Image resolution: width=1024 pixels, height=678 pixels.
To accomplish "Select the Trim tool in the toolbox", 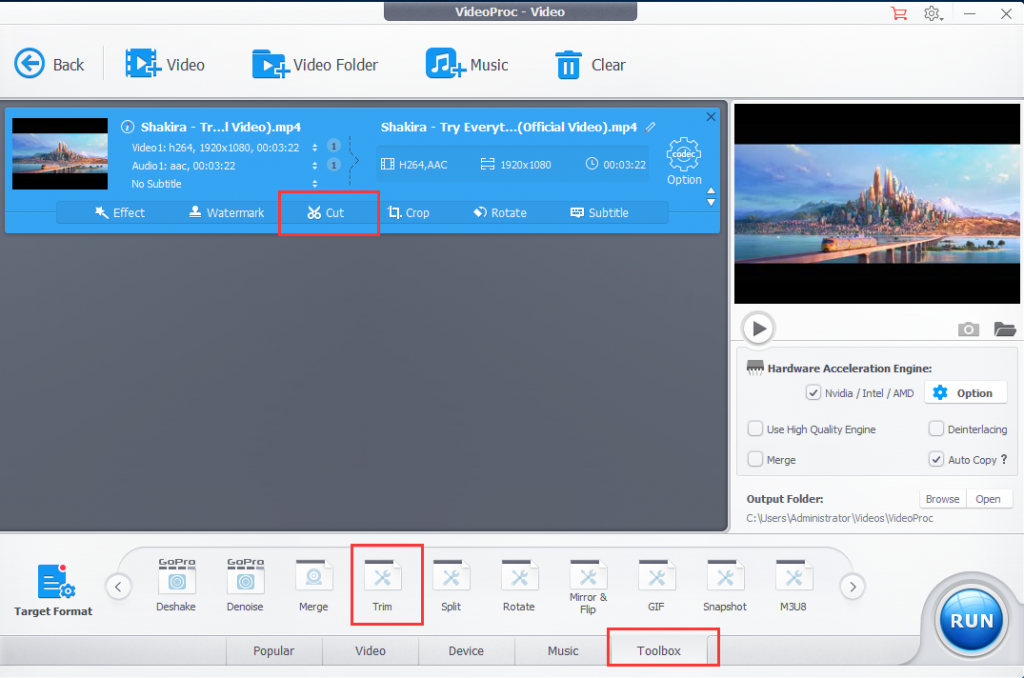I will click(386, 582).
